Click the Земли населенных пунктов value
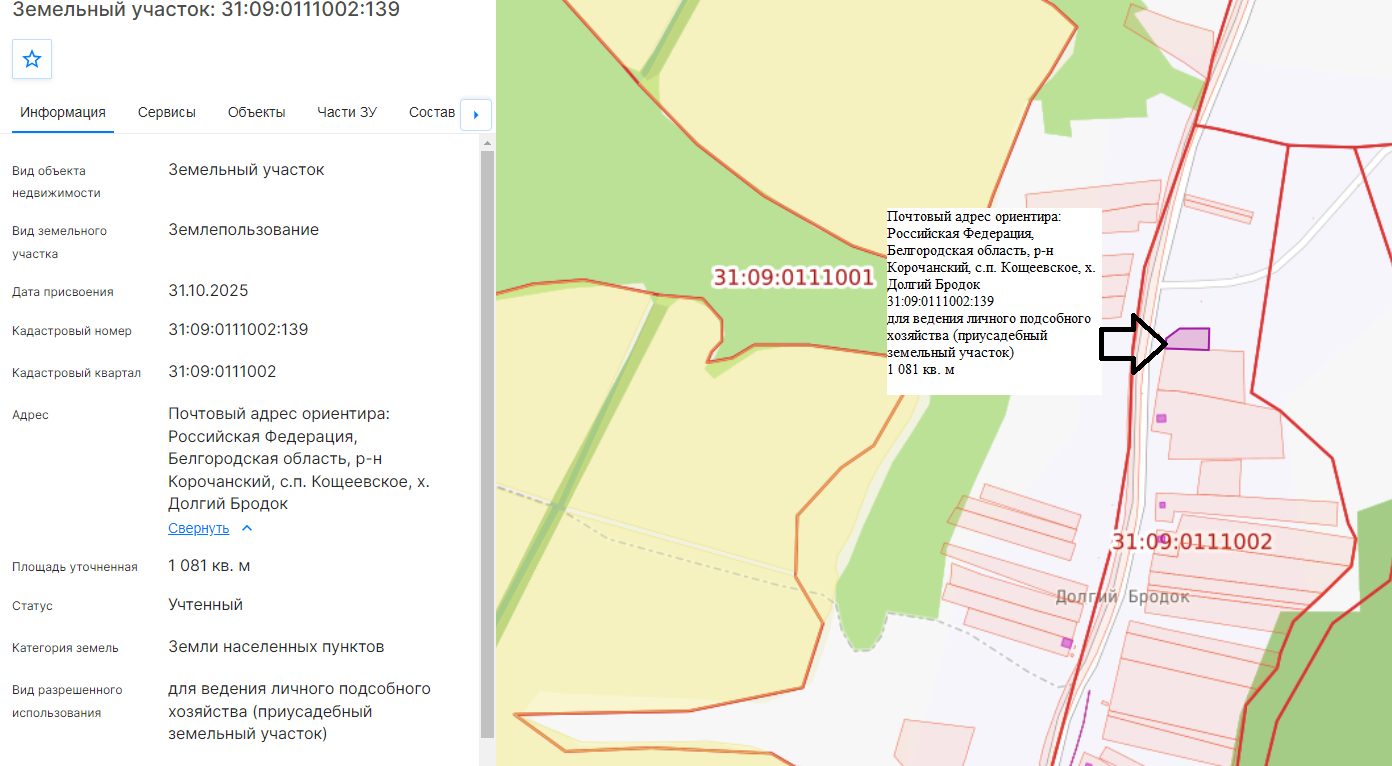Screen dimensions: 1392x766 click(276, 647)
